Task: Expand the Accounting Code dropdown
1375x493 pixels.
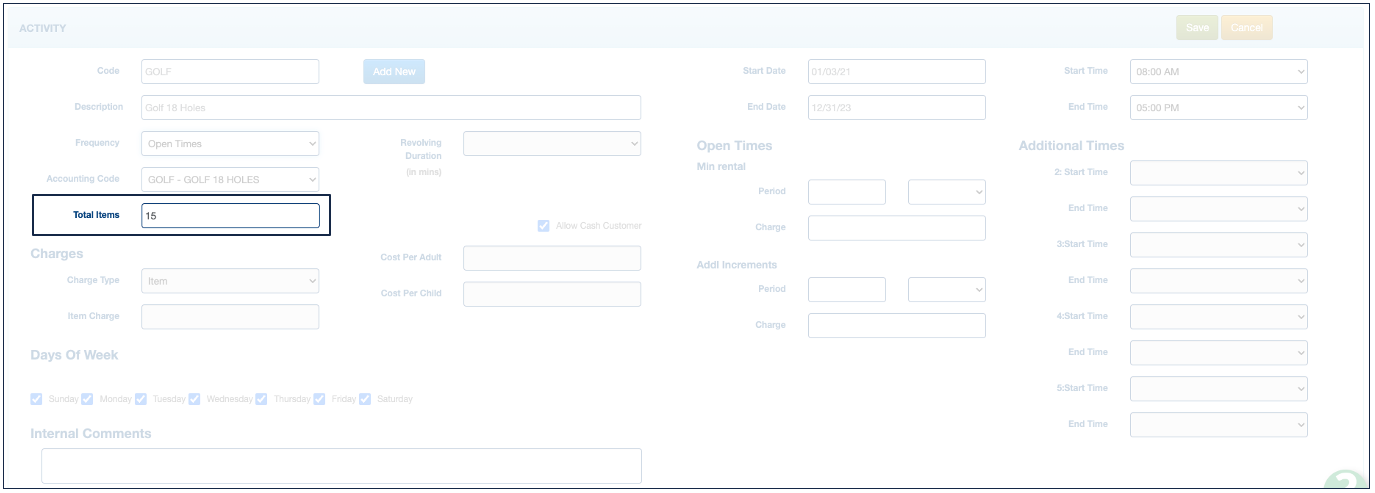Action: click(x=230, y=180)
